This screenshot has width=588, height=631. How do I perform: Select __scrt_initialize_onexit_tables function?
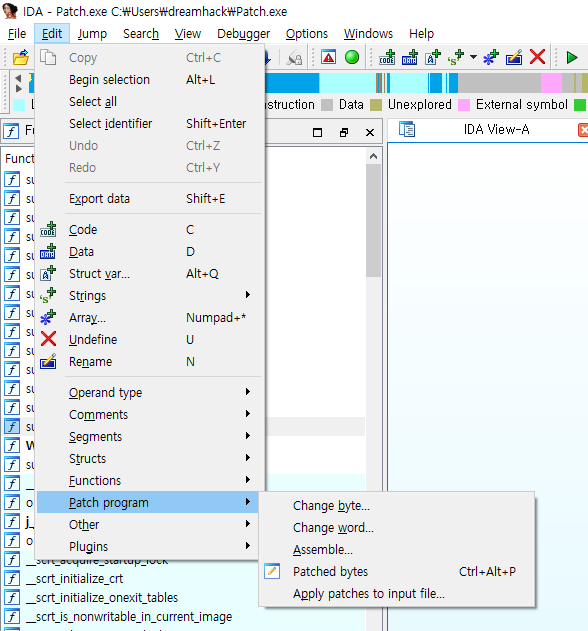(102, 598)
